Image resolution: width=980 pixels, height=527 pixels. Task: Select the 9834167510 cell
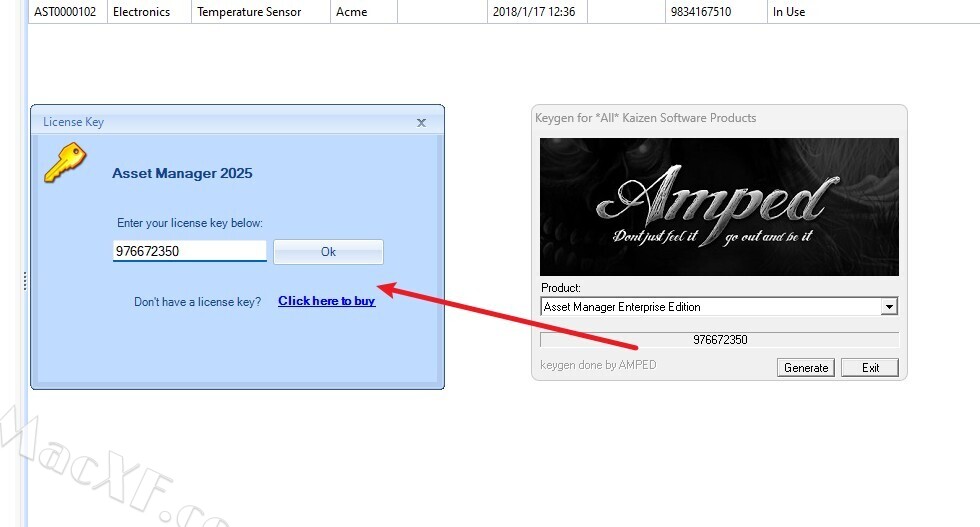716,12
